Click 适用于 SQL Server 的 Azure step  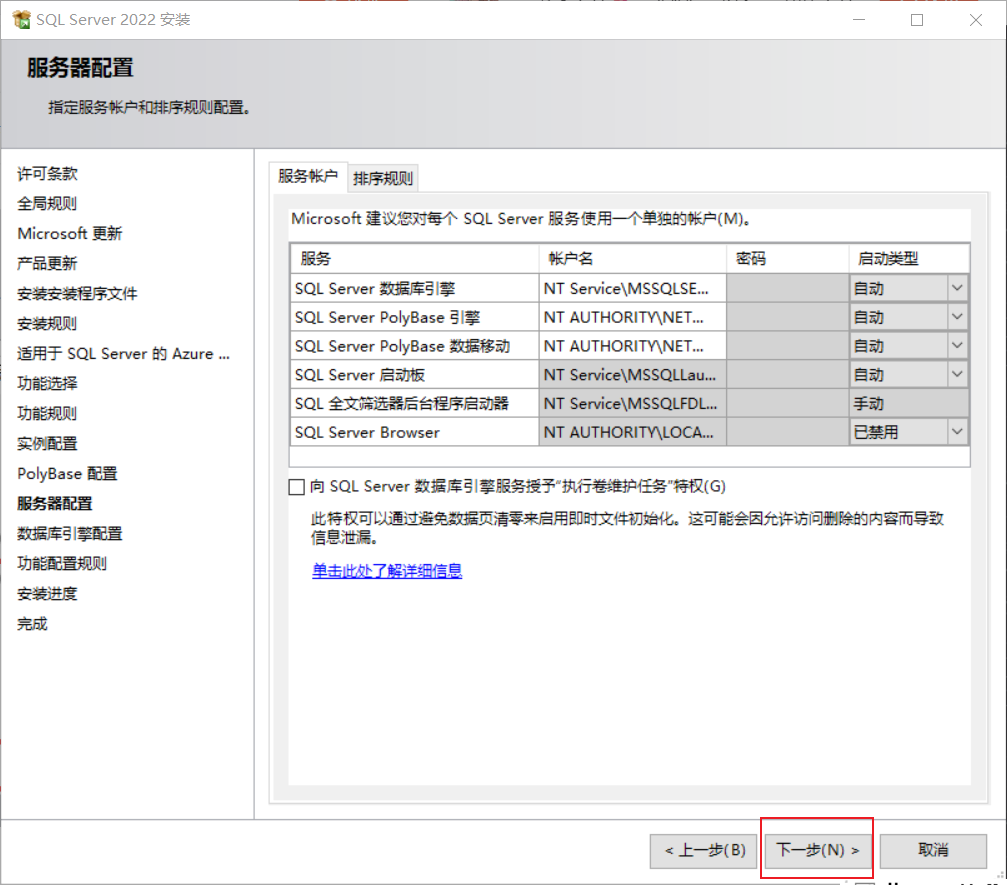[123, 353]
